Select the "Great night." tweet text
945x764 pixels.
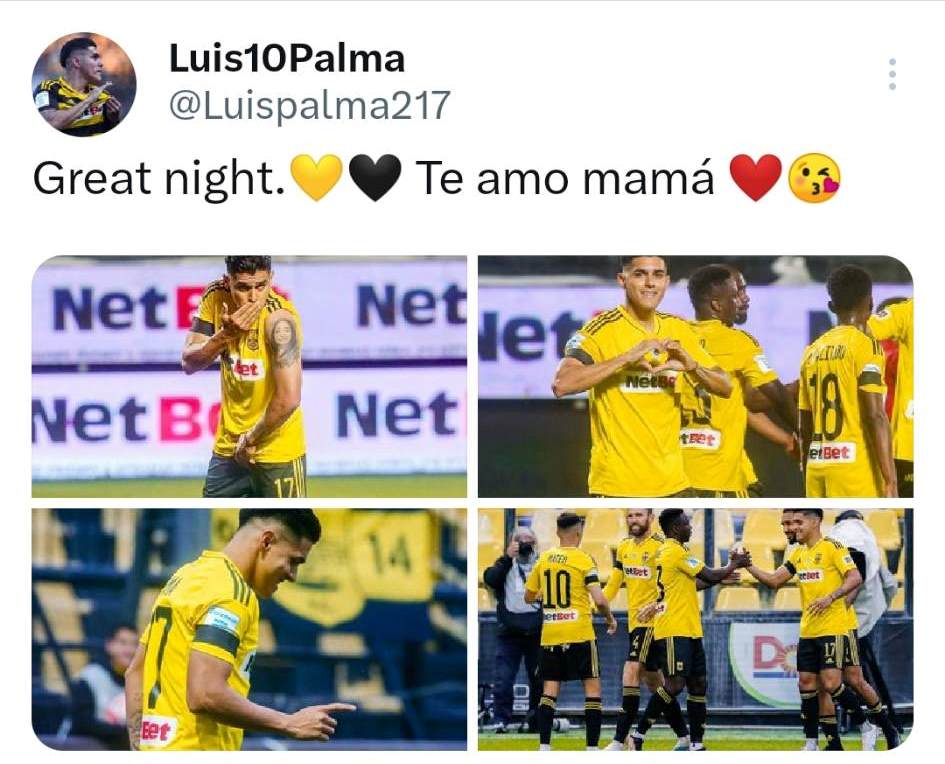point(160,179)
